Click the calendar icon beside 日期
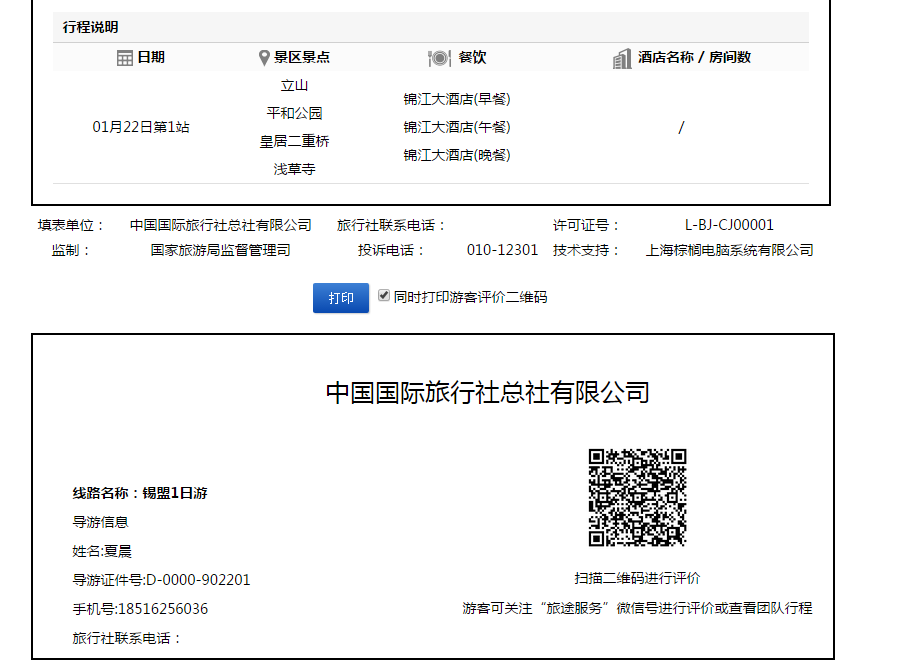 point(125,58)
